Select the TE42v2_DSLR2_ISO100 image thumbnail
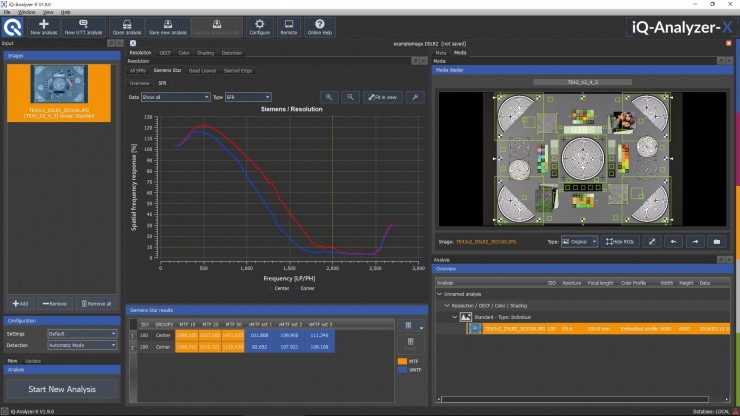The height and width of the screenshot is (416, 740). [59, 93]
